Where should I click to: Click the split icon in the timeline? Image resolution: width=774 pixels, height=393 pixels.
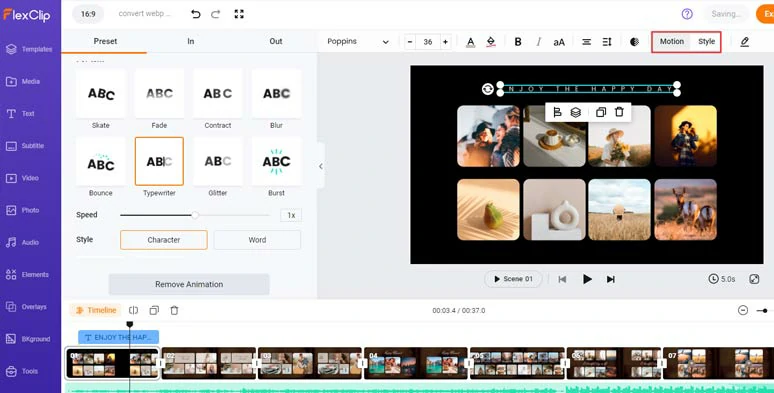(133, 311)
